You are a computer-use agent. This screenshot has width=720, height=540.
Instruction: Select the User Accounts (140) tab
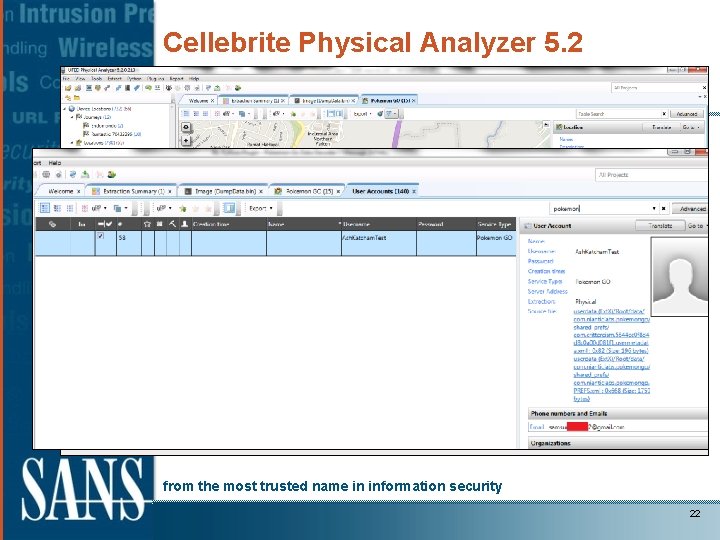point(380,191)
